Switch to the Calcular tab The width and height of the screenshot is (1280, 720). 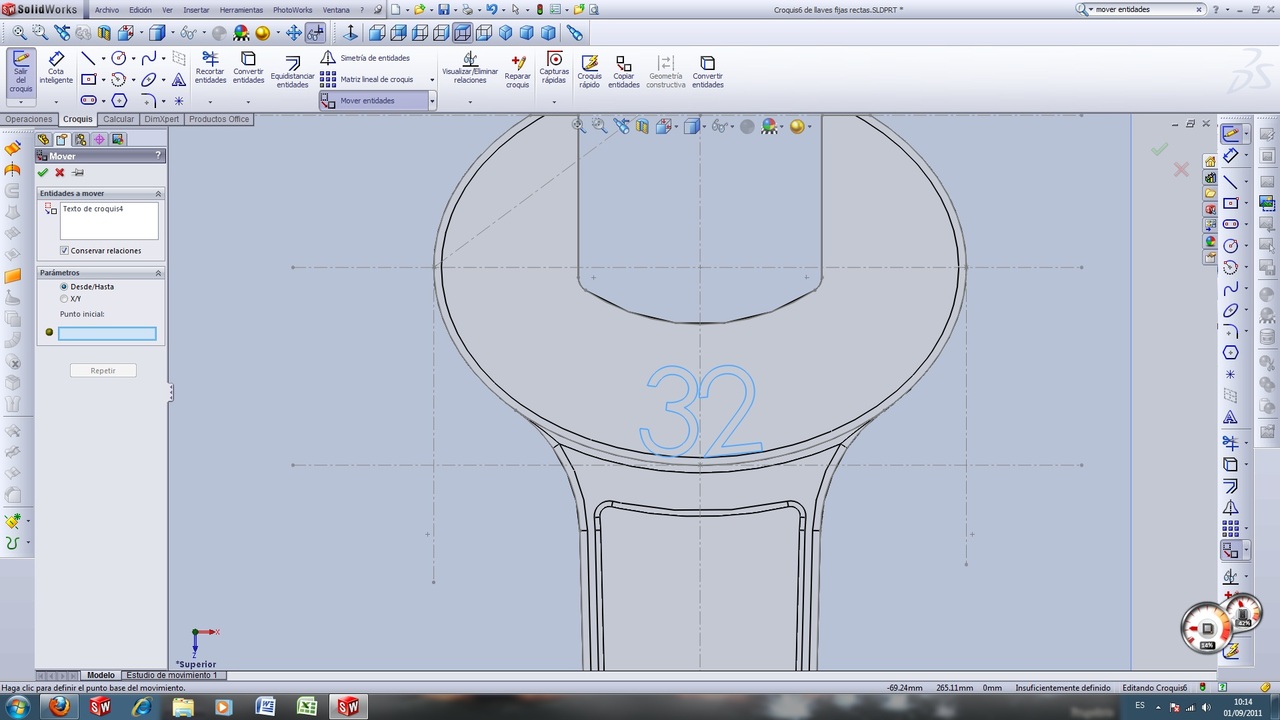point(119,119)
